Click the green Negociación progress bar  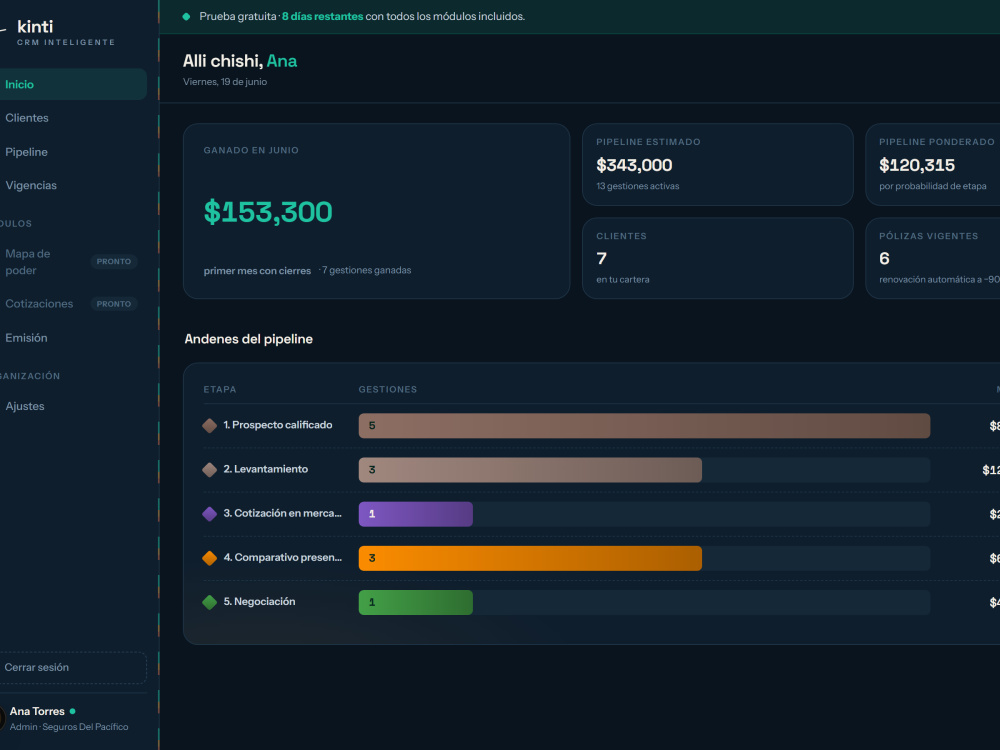(416, 602)
